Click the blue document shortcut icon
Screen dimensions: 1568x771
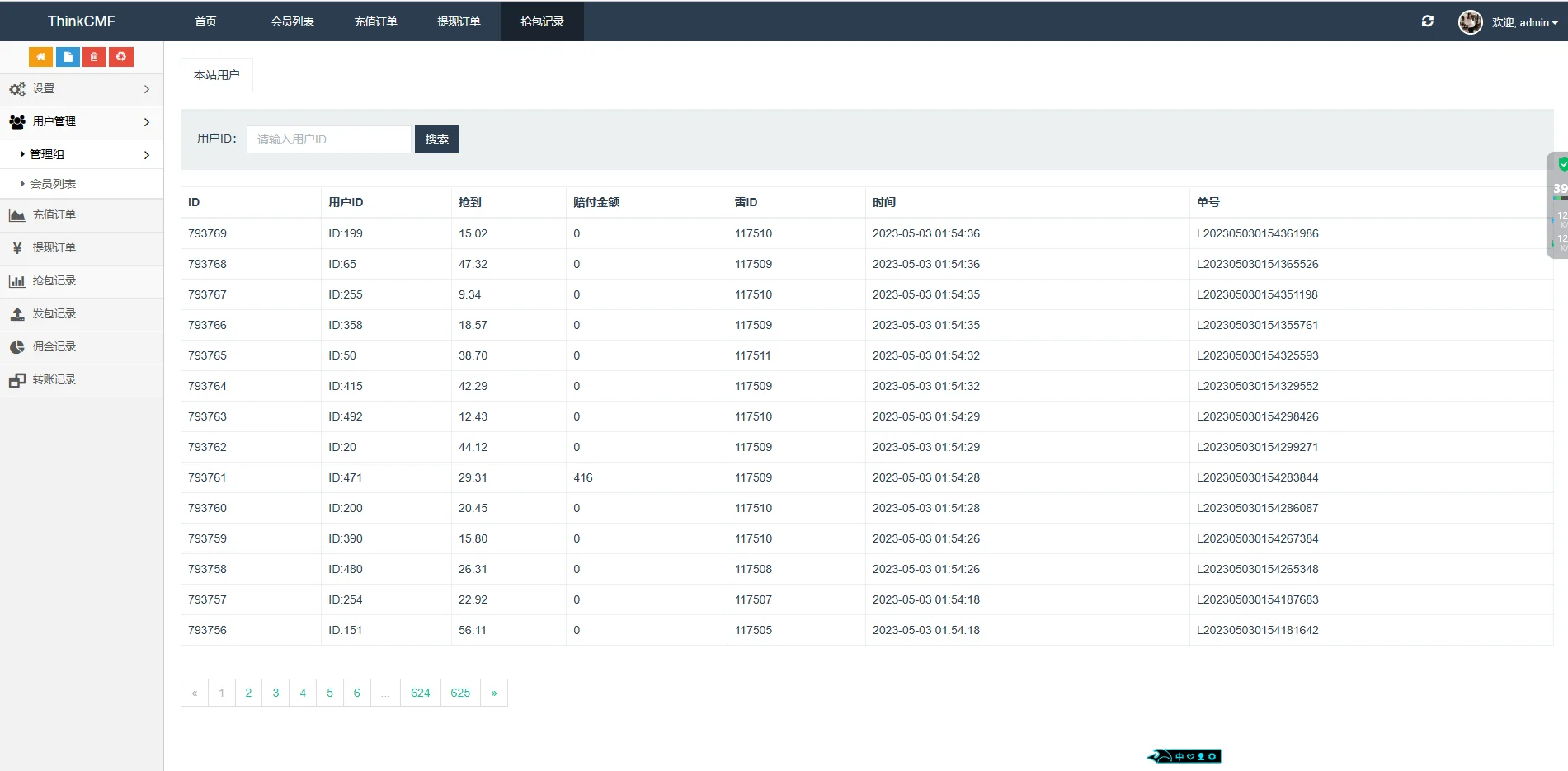(68, 56)
